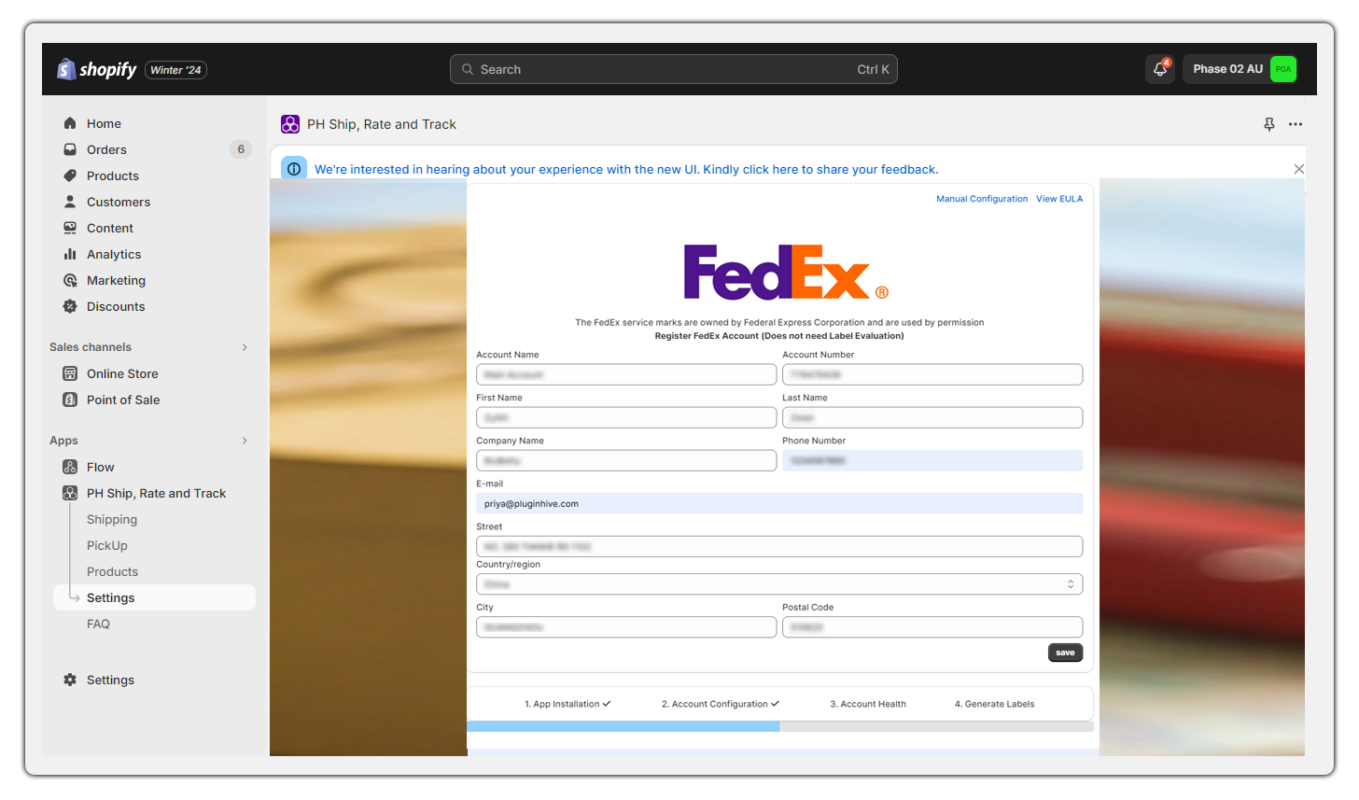Open the PickUp submenu item
The height and width of the screenshot is (800, 1359).
tap(107, 545)
